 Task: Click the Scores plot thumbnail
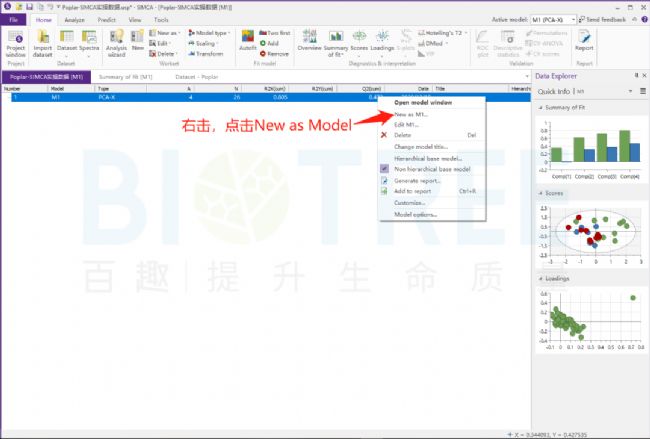[590, 234]
